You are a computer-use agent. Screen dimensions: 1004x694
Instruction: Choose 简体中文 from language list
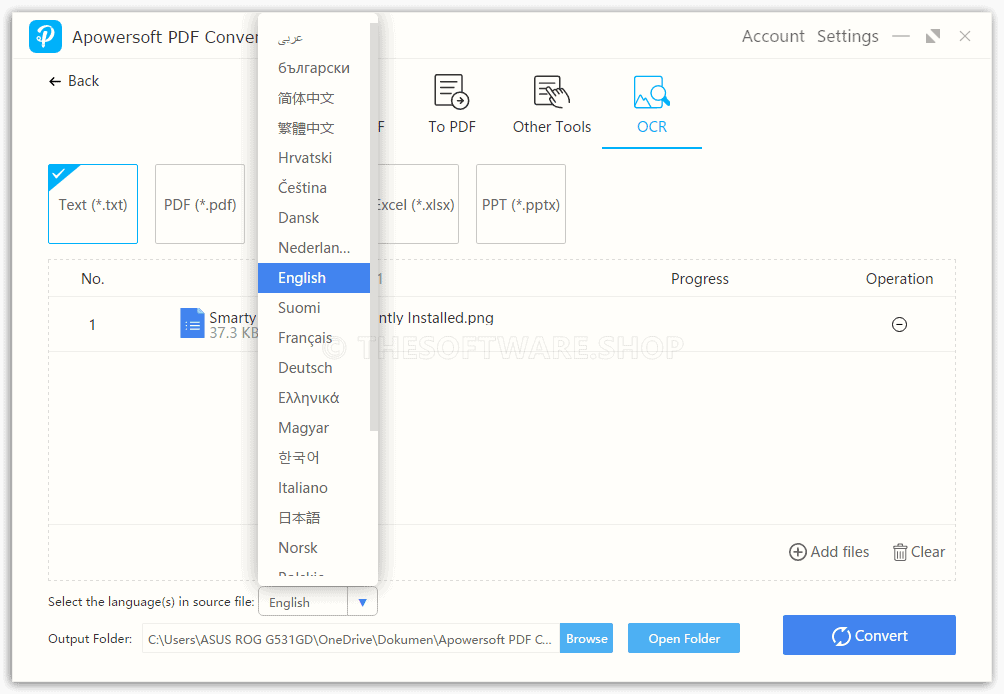pyautogui.click(x=314, y=98)
